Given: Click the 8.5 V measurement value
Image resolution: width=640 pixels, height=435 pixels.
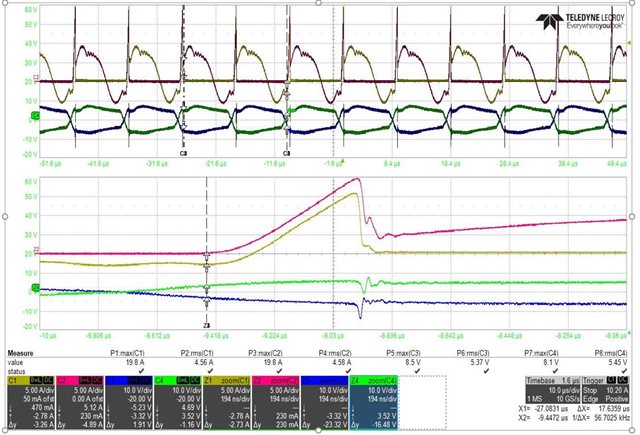Looking at the screenshot, I should [x=413, y=362].
